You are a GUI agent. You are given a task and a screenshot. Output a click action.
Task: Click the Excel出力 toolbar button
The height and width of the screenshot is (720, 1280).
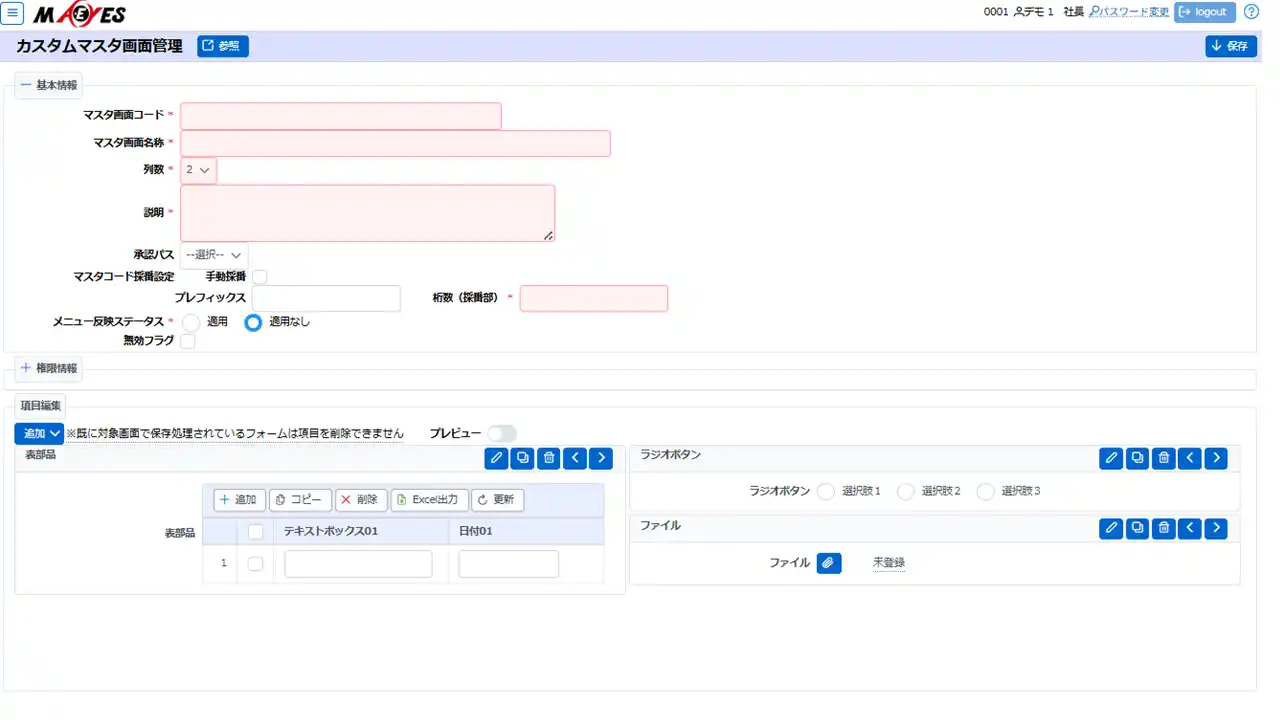click(x=428, y=500)
